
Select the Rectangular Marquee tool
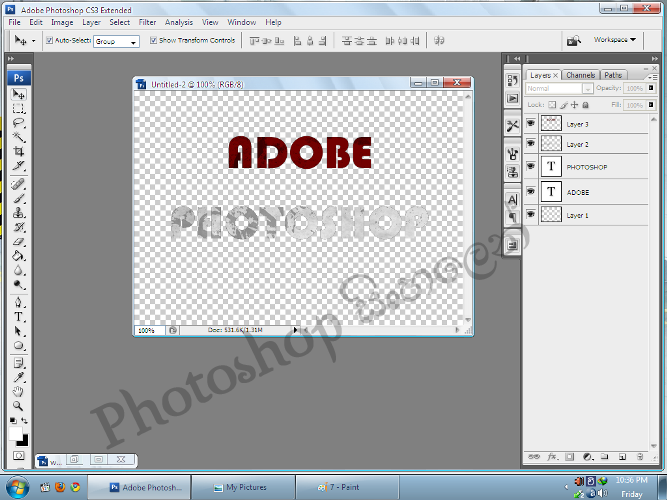pyautogui.click(x=19, y=109)
